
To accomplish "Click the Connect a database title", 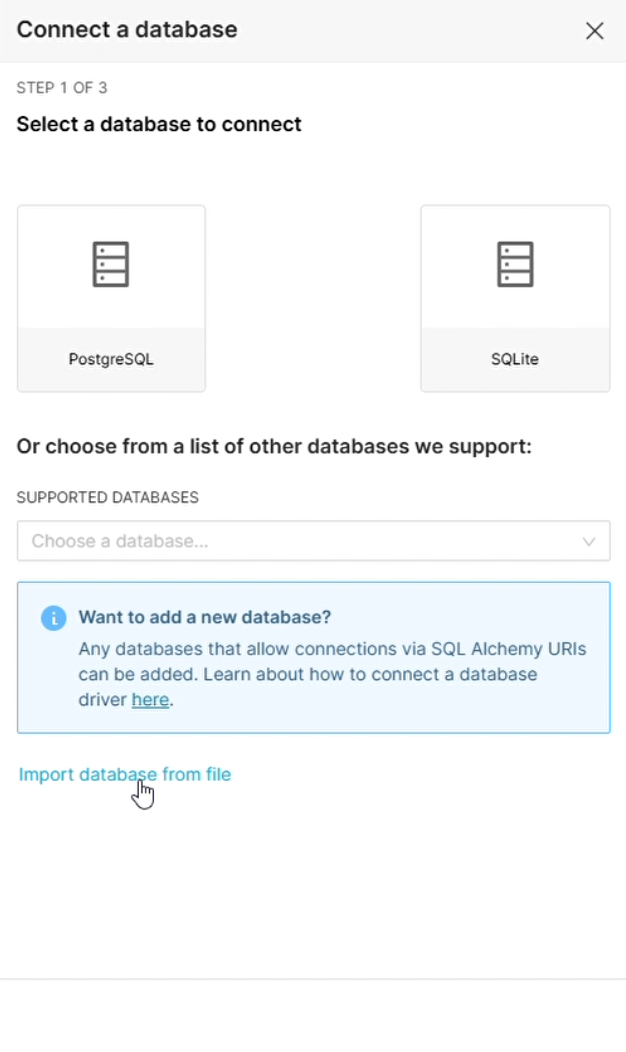I will coord(127,30).
